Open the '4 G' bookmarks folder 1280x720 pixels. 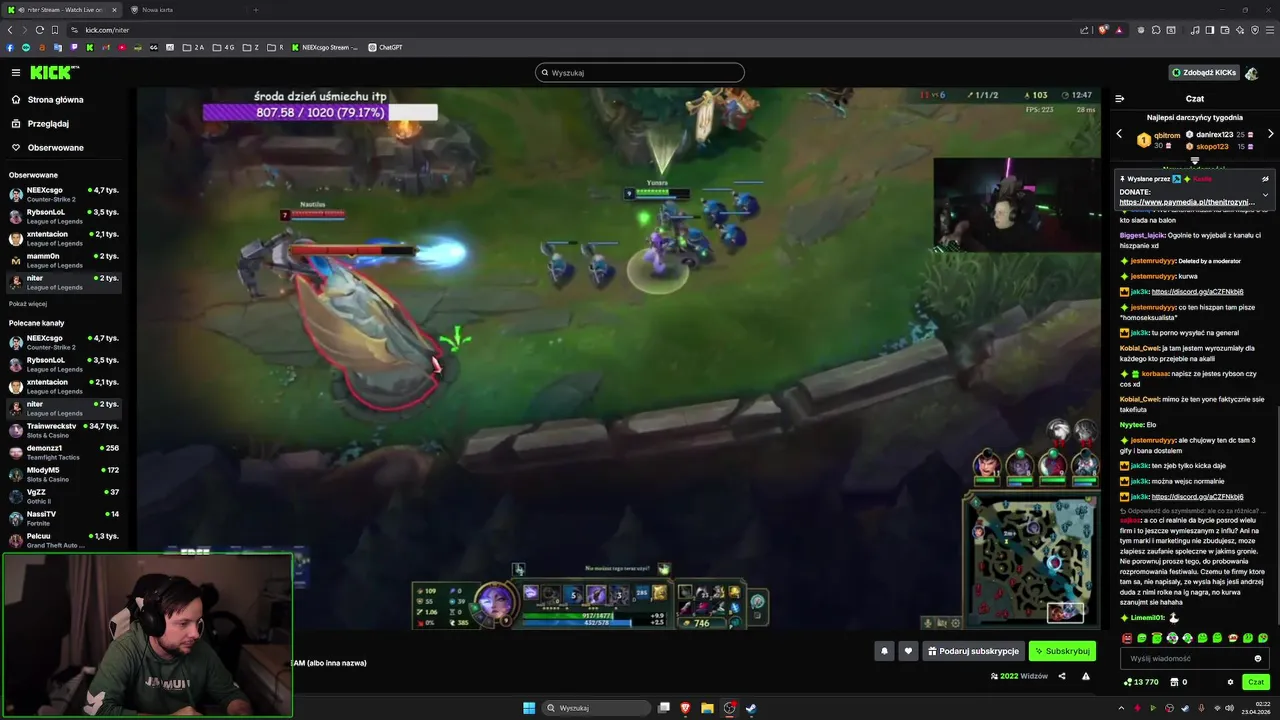point(223,47)
